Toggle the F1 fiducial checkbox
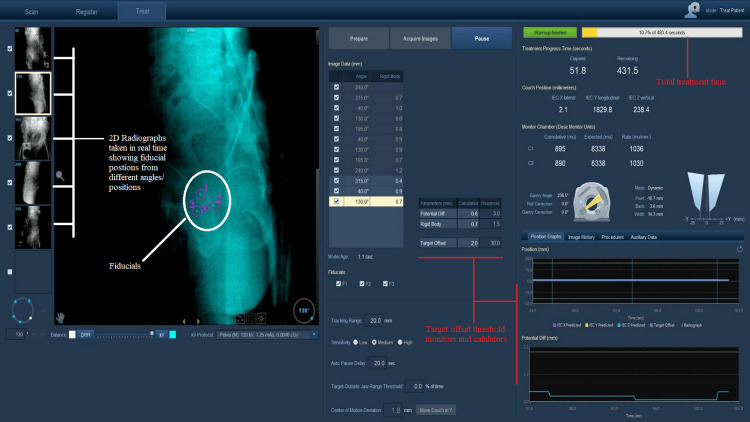Screen dimensions: 750x422 point(339,284)
